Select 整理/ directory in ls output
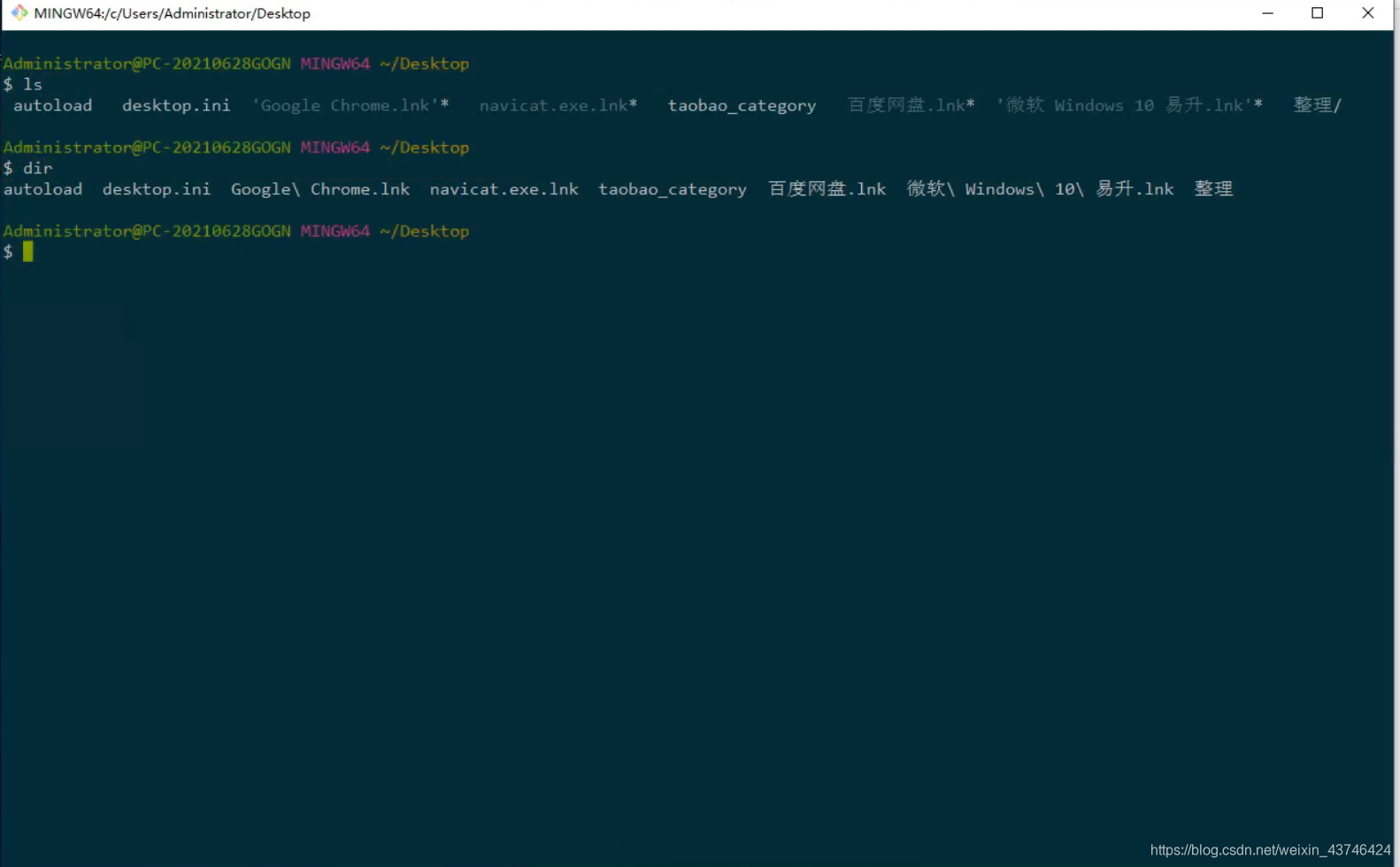 pos(1317,104)
